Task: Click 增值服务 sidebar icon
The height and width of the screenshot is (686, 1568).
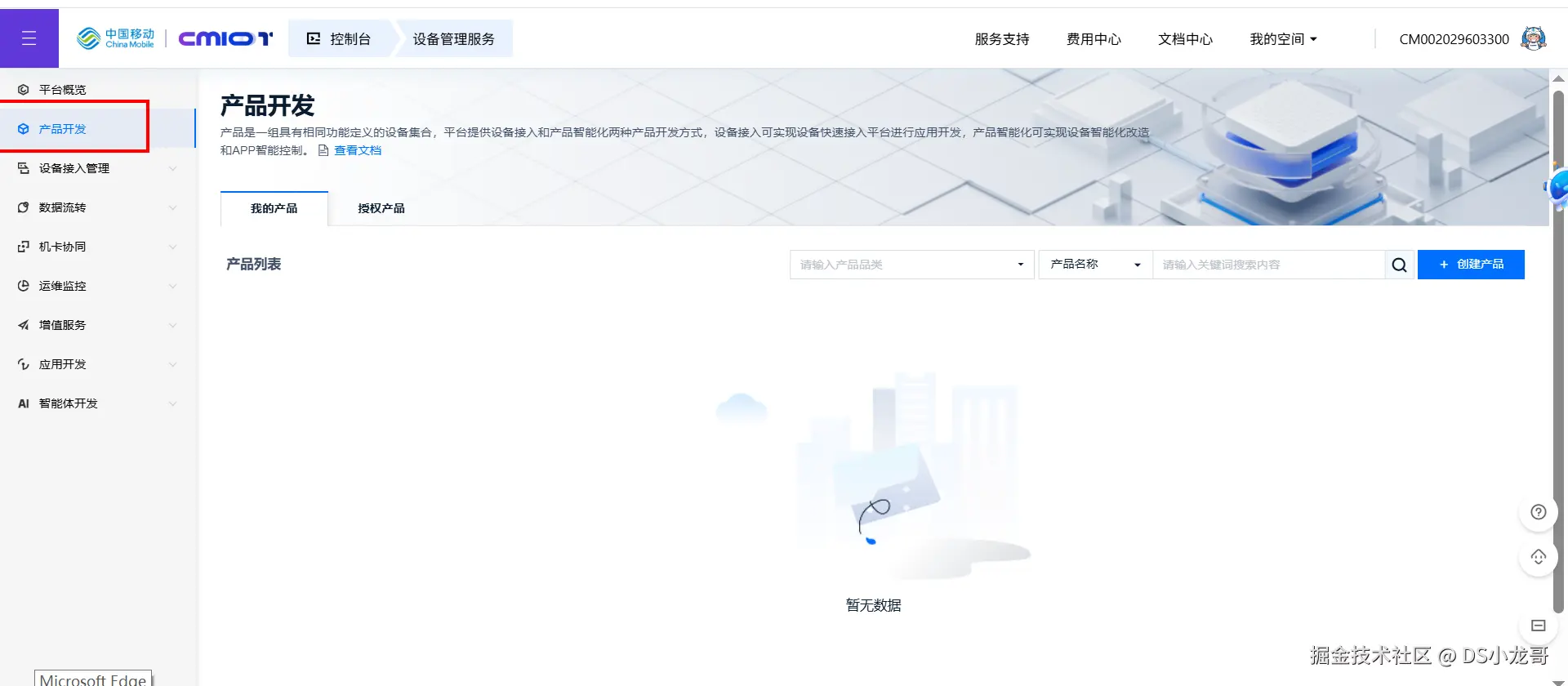Action: [x=24, y=325]
